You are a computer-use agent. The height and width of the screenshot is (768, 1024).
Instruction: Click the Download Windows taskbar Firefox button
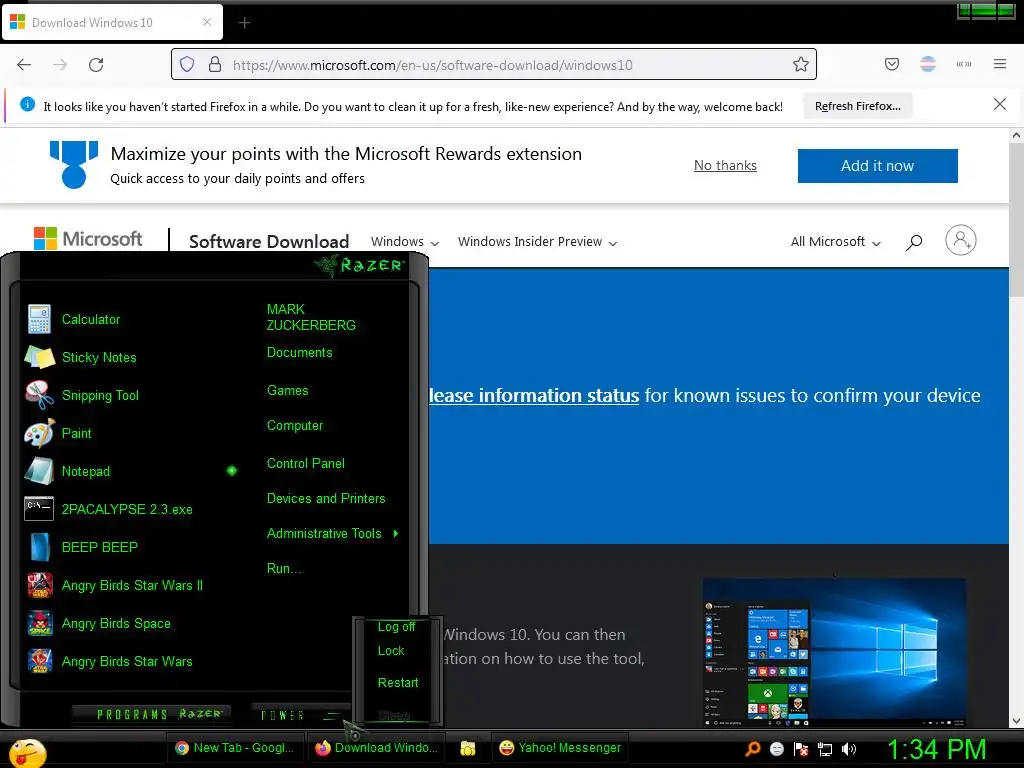pos(377,748)
